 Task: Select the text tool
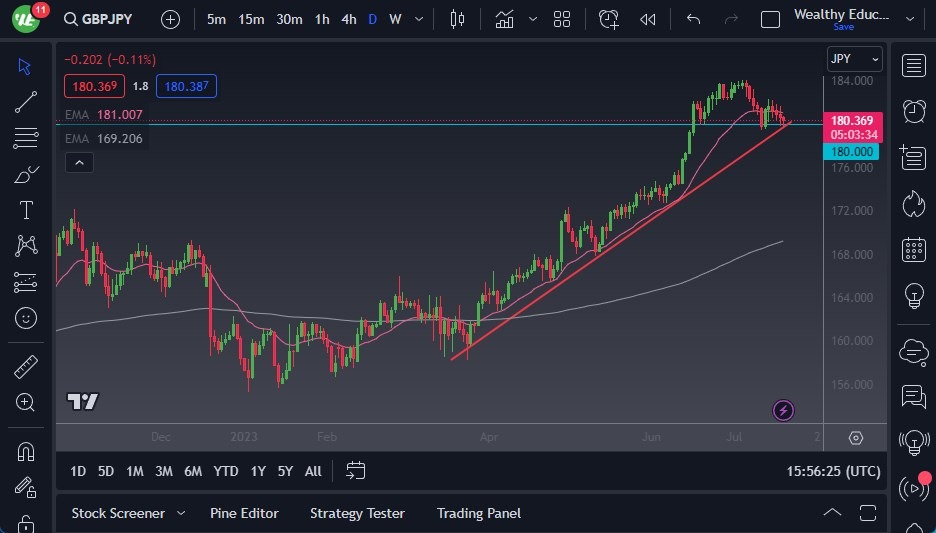point(26,210)
